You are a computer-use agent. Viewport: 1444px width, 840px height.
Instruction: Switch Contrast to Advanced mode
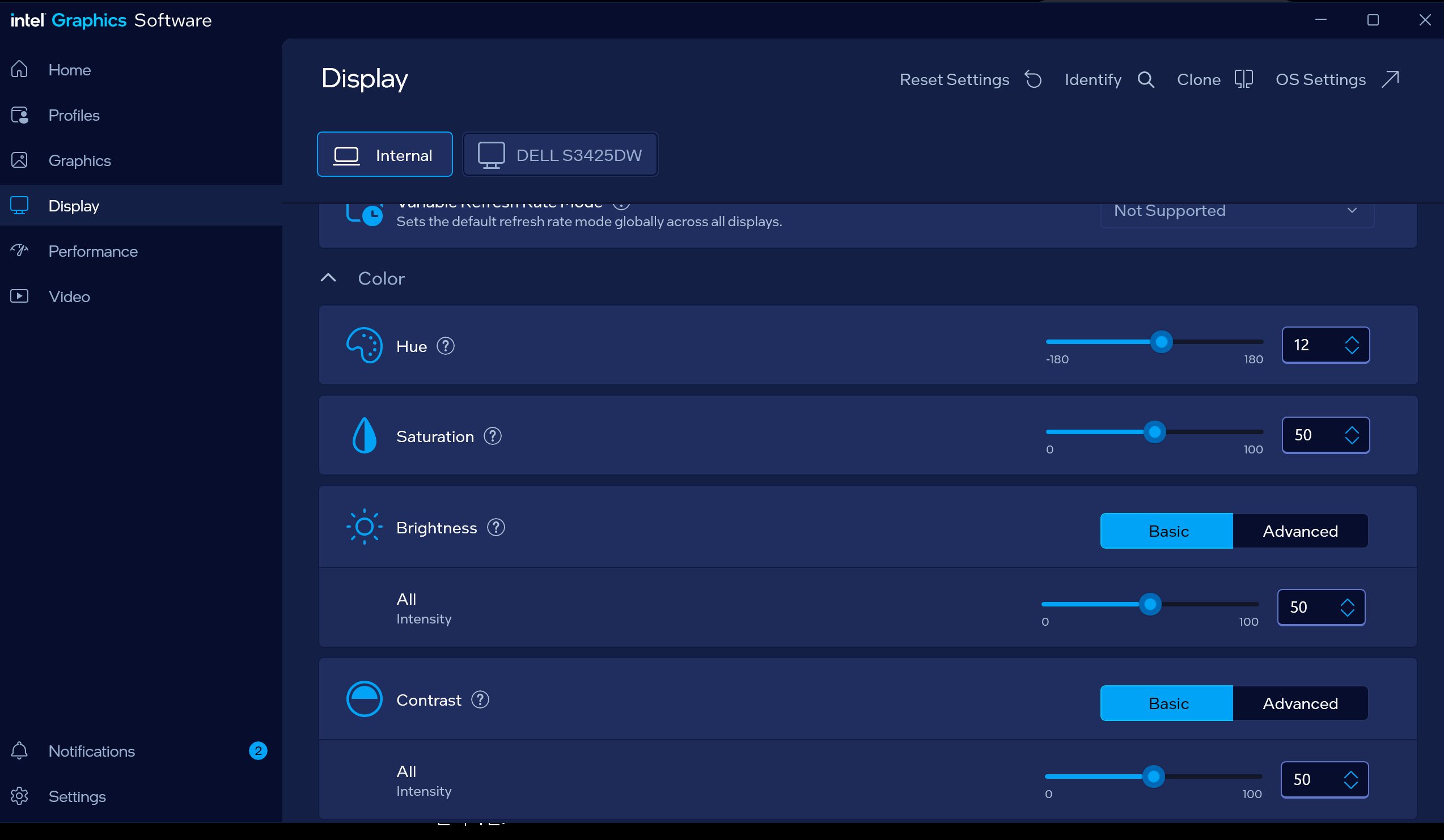pos(1300,703)
